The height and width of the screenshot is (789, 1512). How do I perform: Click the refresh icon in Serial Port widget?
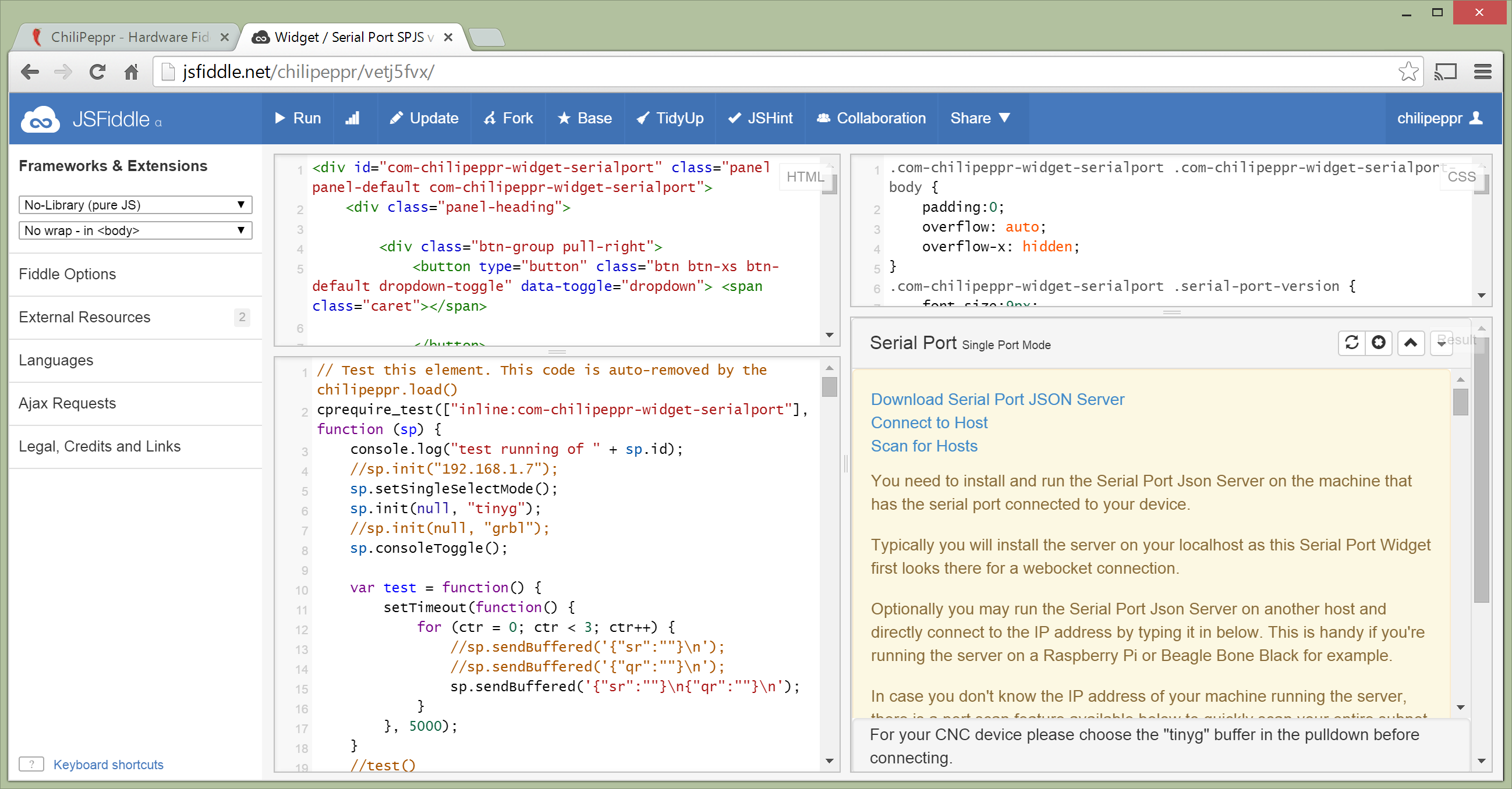[1351, 343]
